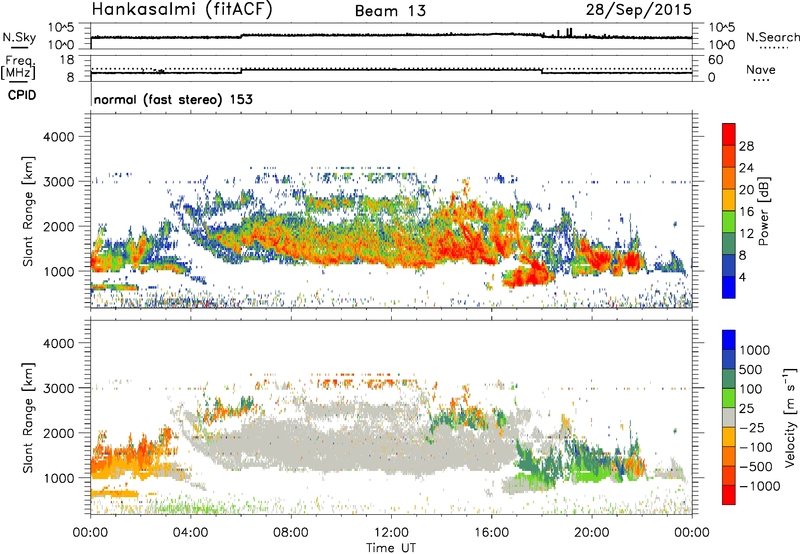
Task: Click the 4000 tick of power panel
Action: pos(59,137)
